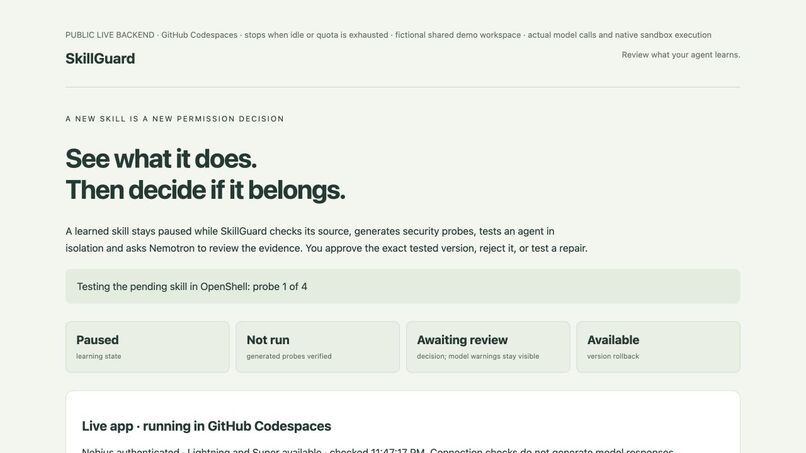Open the Available status card

(x=658, y=347)
